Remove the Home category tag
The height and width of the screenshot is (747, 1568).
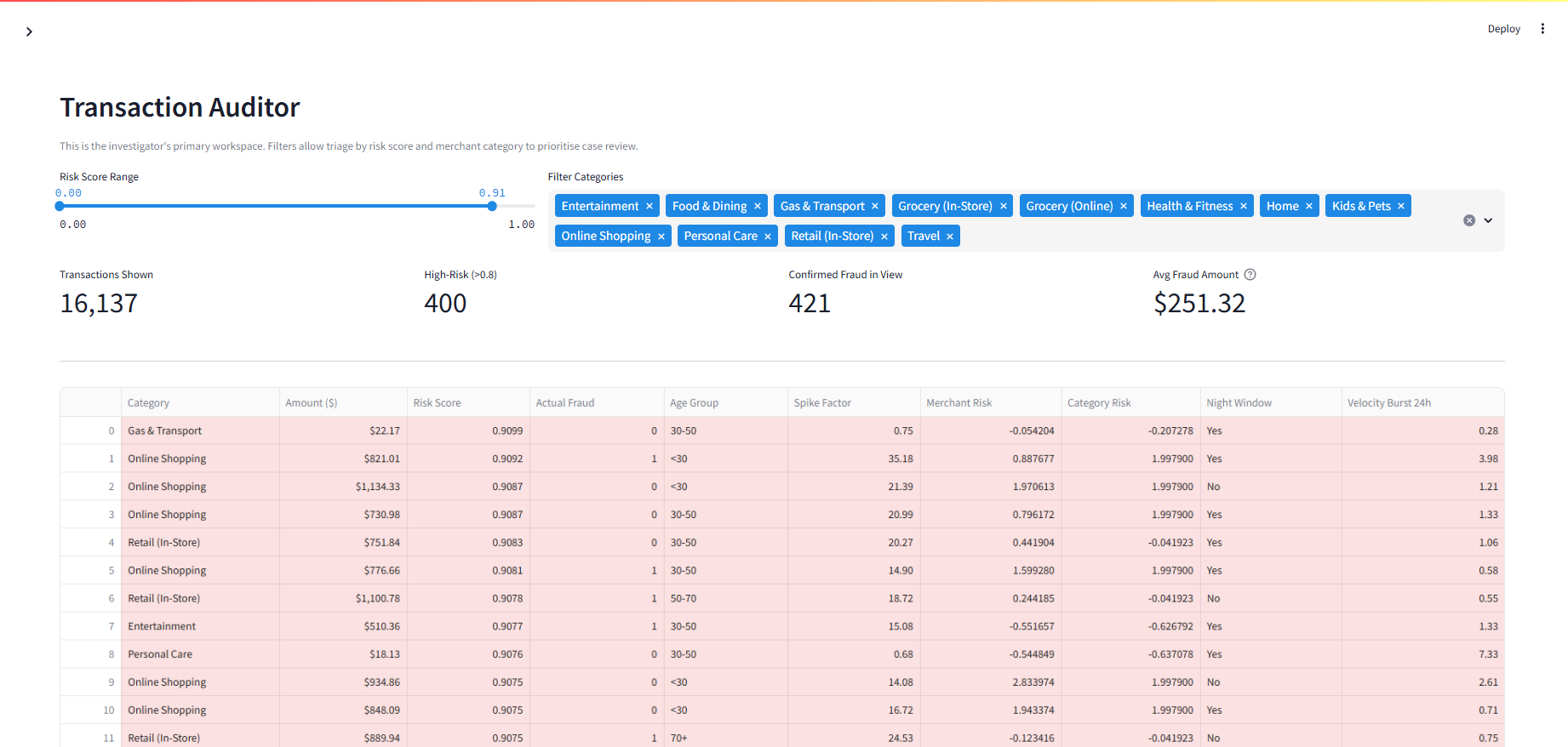[x=1309, y=206]
